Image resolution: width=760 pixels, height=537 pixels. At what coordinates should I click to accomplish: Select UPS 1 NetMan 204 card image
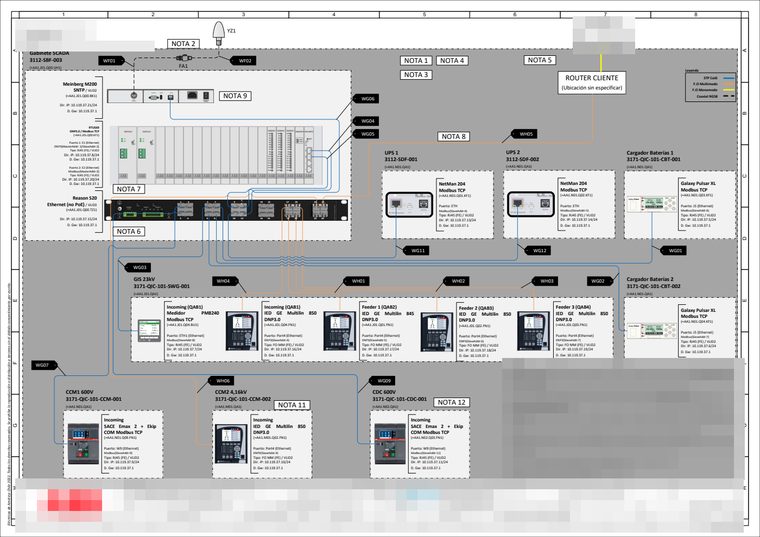click(410, 204)
